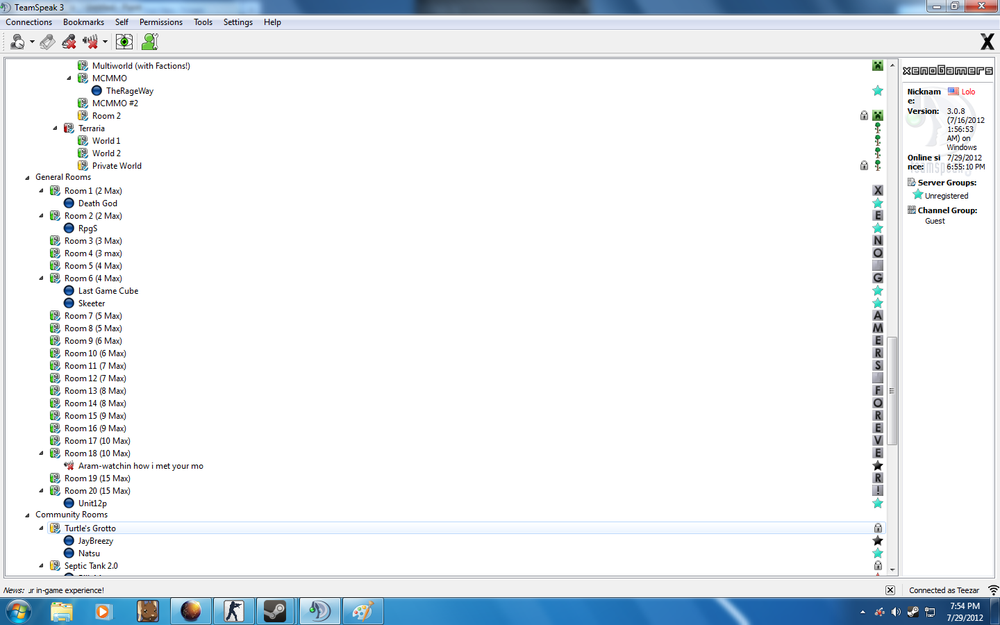Click the Lolo nickname in info panel
The image size is (1000, 625).
coord(968,92)
